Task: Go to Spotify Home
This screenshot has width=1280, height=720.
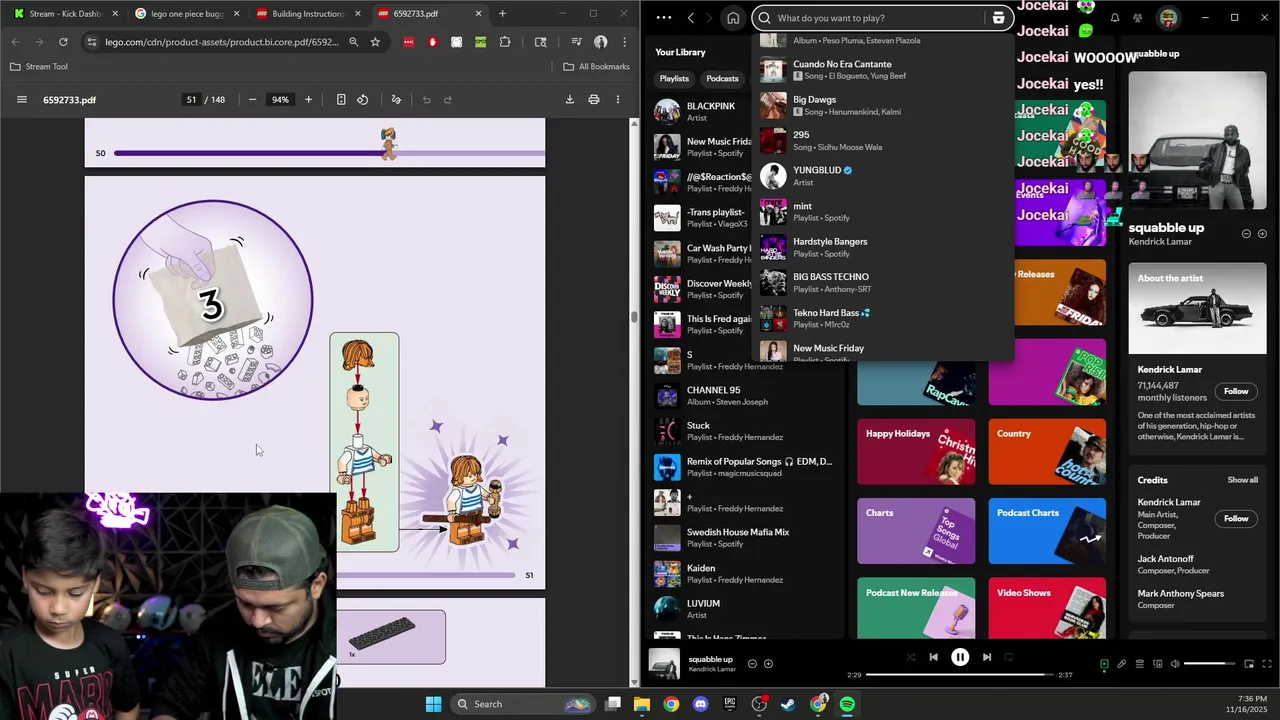Action: (733, 18)
